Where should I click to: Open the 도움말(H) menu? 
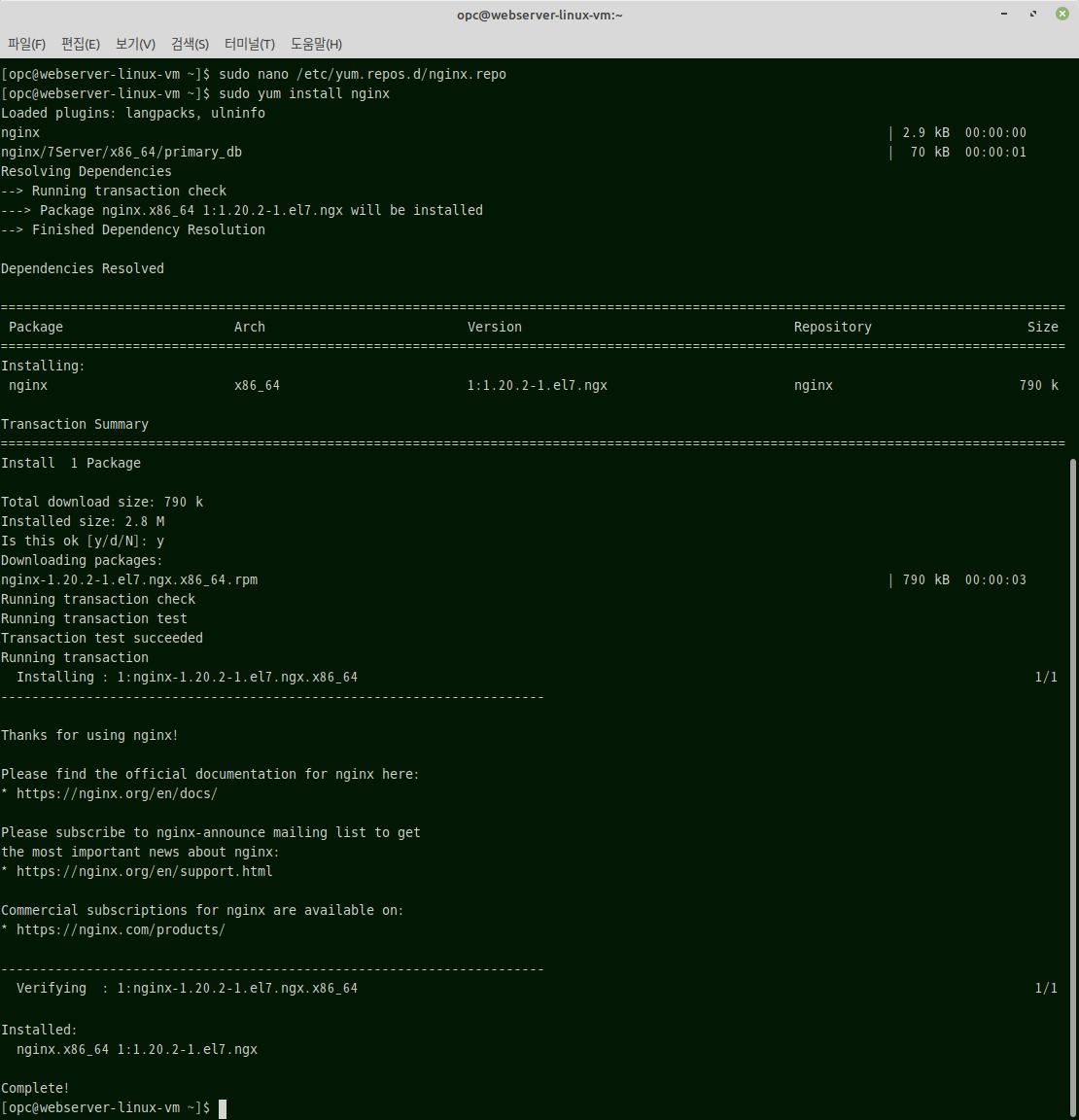(316, 45)
